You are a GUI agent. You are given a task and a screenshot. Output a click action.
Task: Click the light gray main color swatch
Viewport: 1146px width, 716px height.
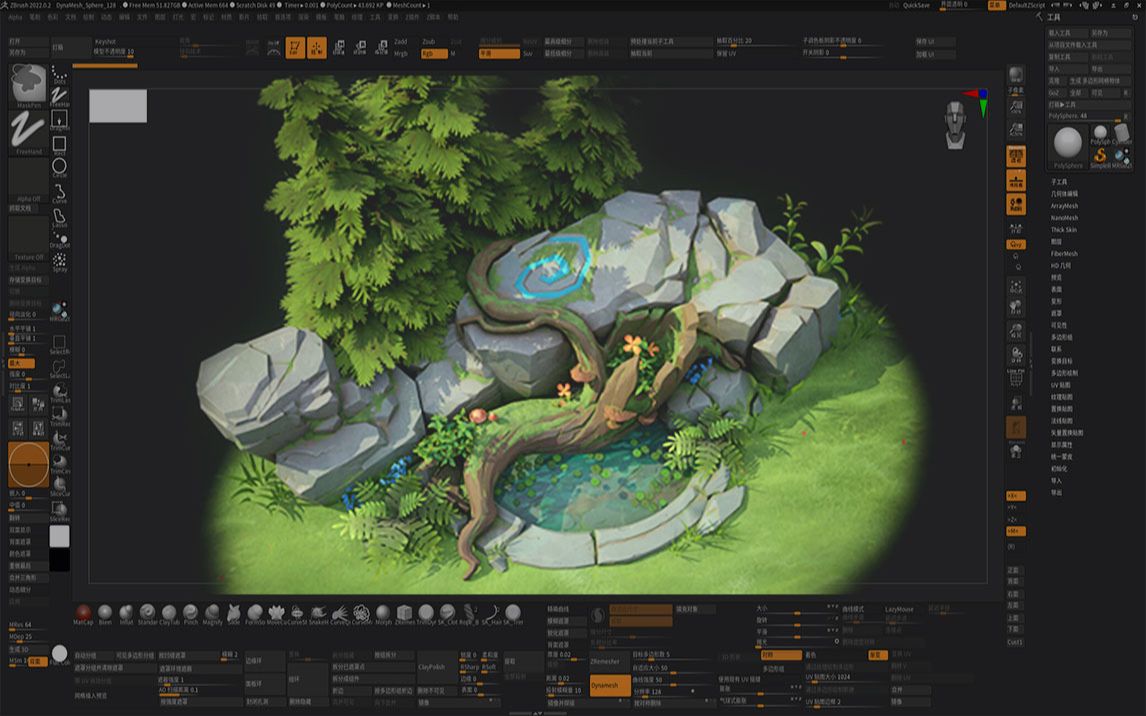[59, 536]
